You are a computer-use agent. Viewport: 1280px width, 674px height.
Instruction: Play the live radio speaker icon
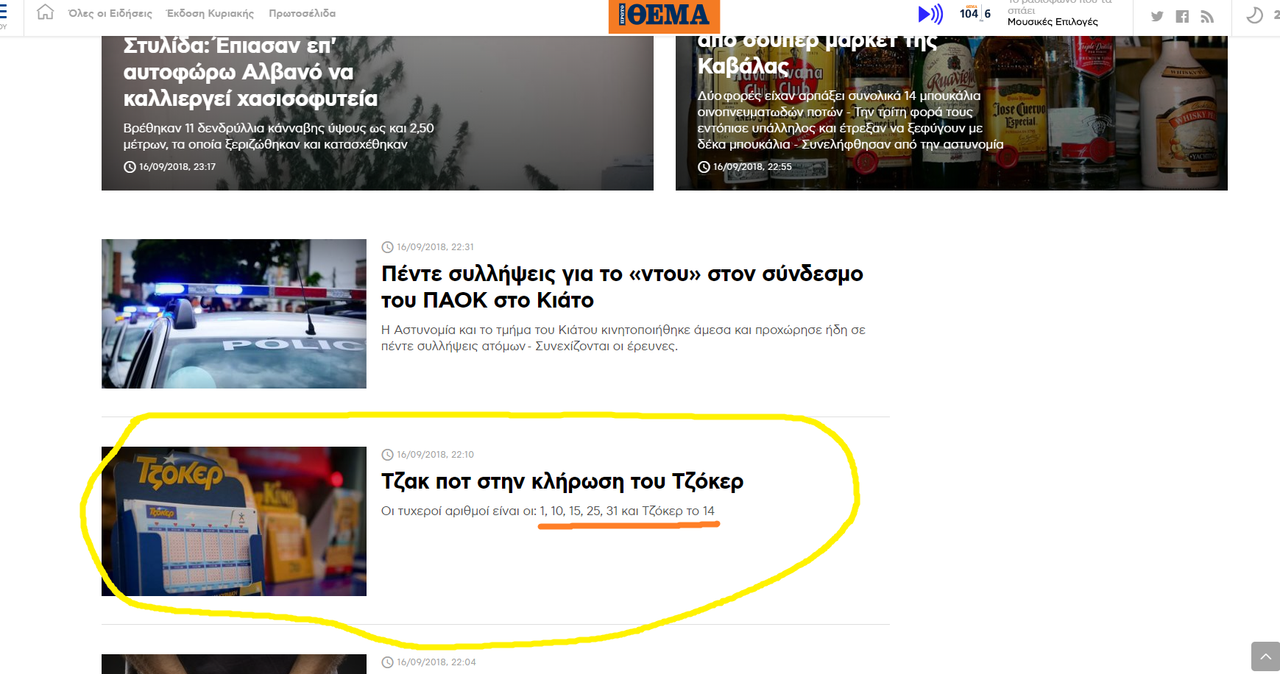click(x=930, y=14)
